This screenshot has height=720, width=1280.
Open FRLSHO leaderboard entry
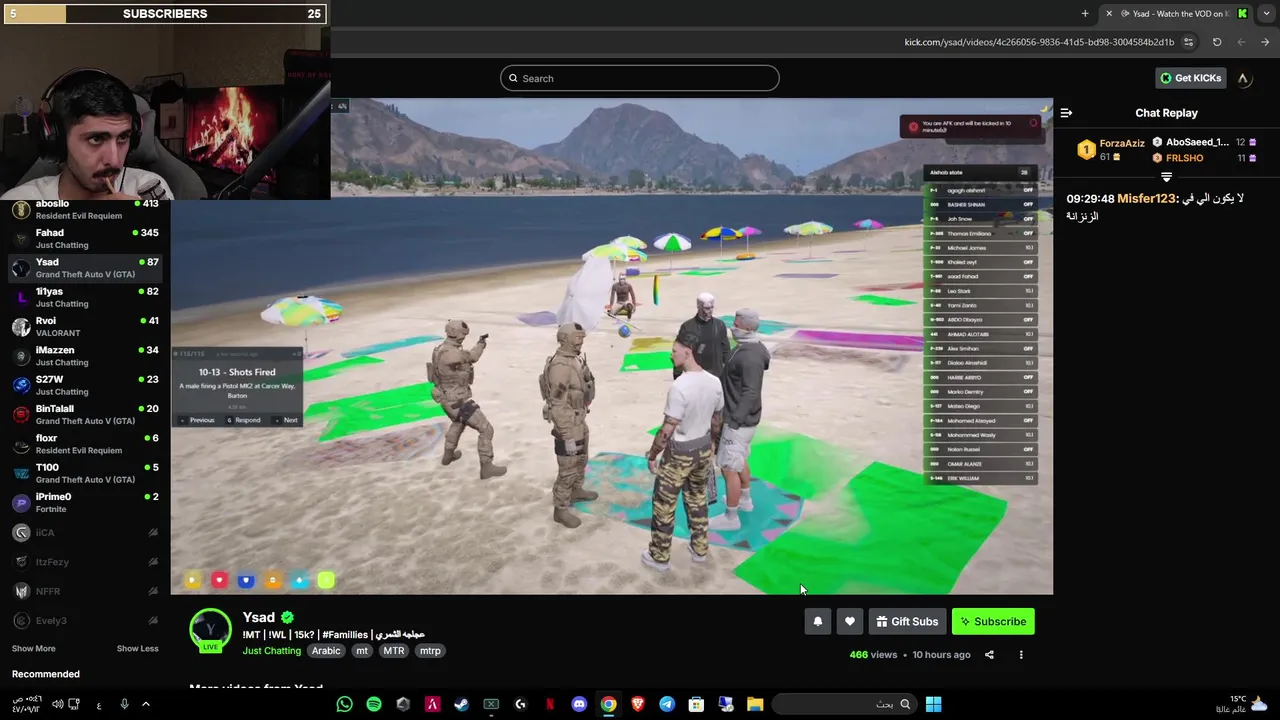[1204, 158]
